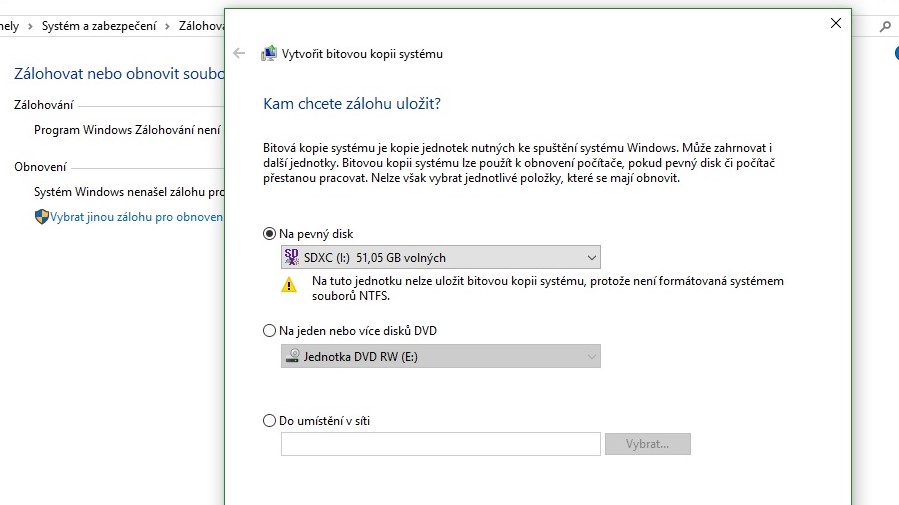
Task: Select 'Na jeden nebo více disků DVD' option
Action: point(269,331)
